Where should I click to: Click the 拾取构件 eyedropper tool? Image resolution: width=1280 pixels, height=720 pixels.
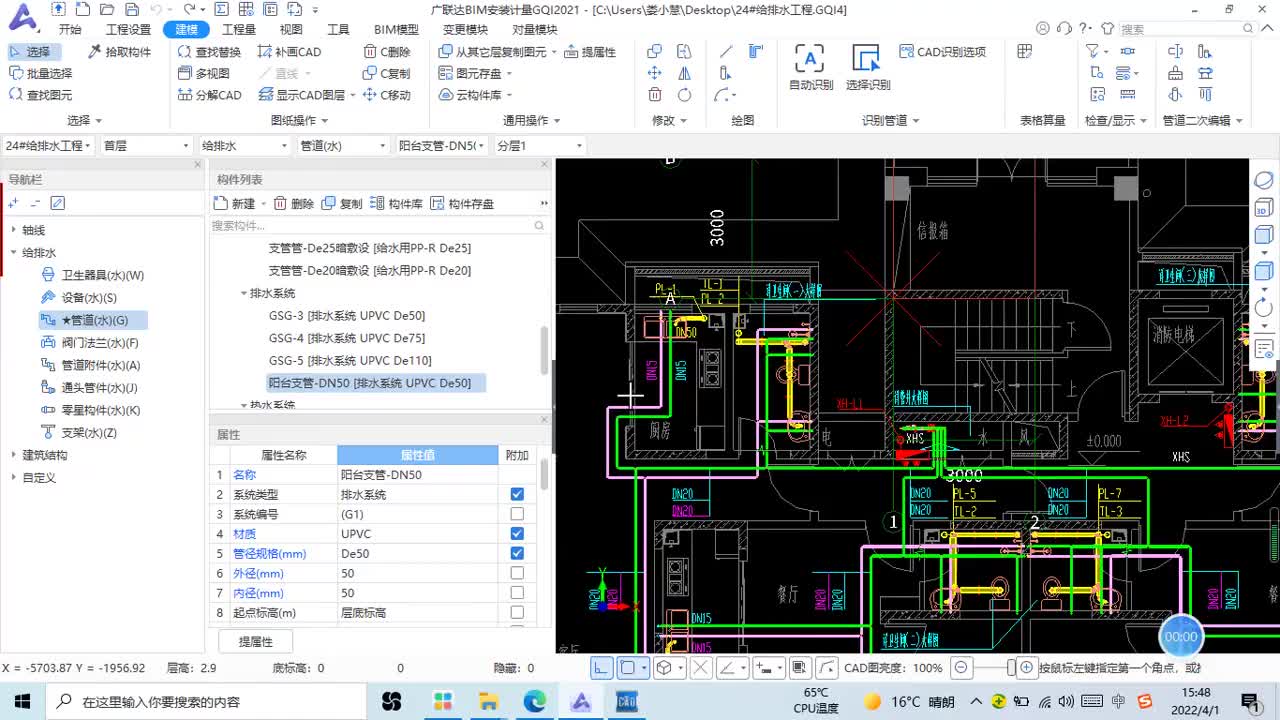(x=119, y=51)
